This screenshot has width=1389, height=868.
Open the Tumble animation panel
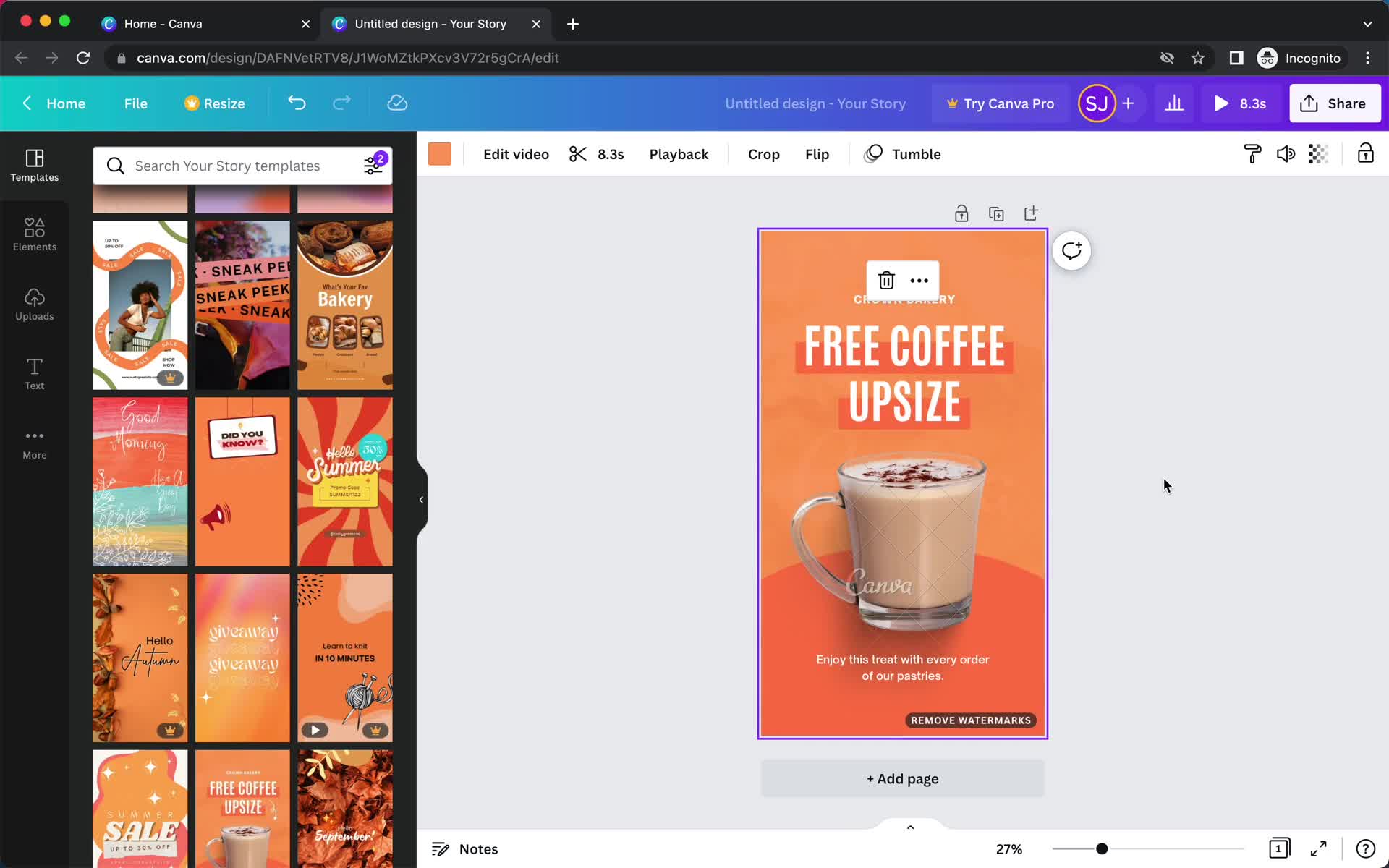tap(903, 154)
